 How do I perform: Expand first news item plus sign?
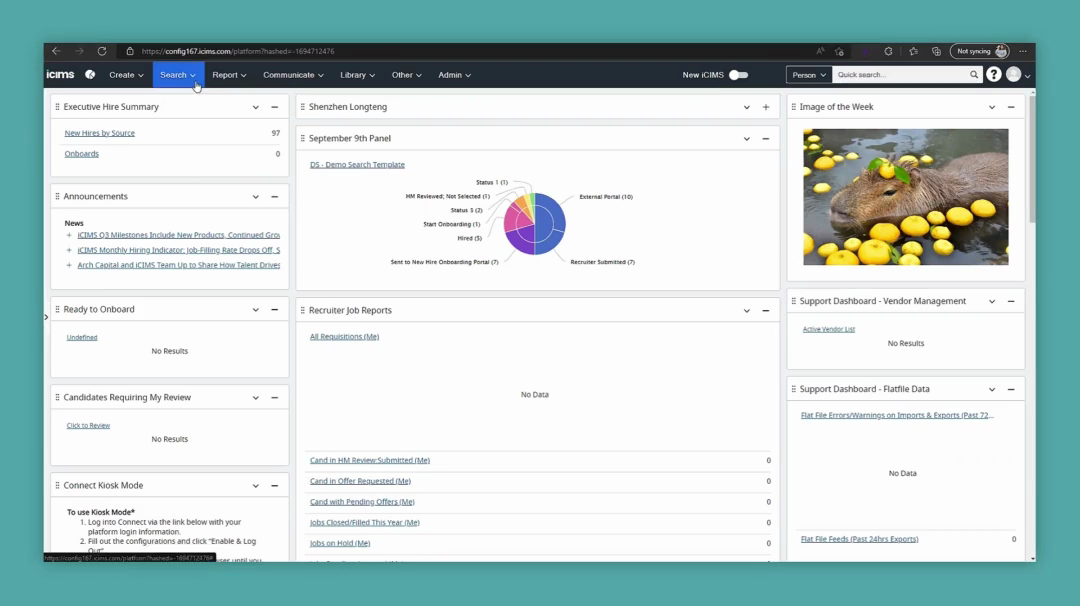coord(69,235)
